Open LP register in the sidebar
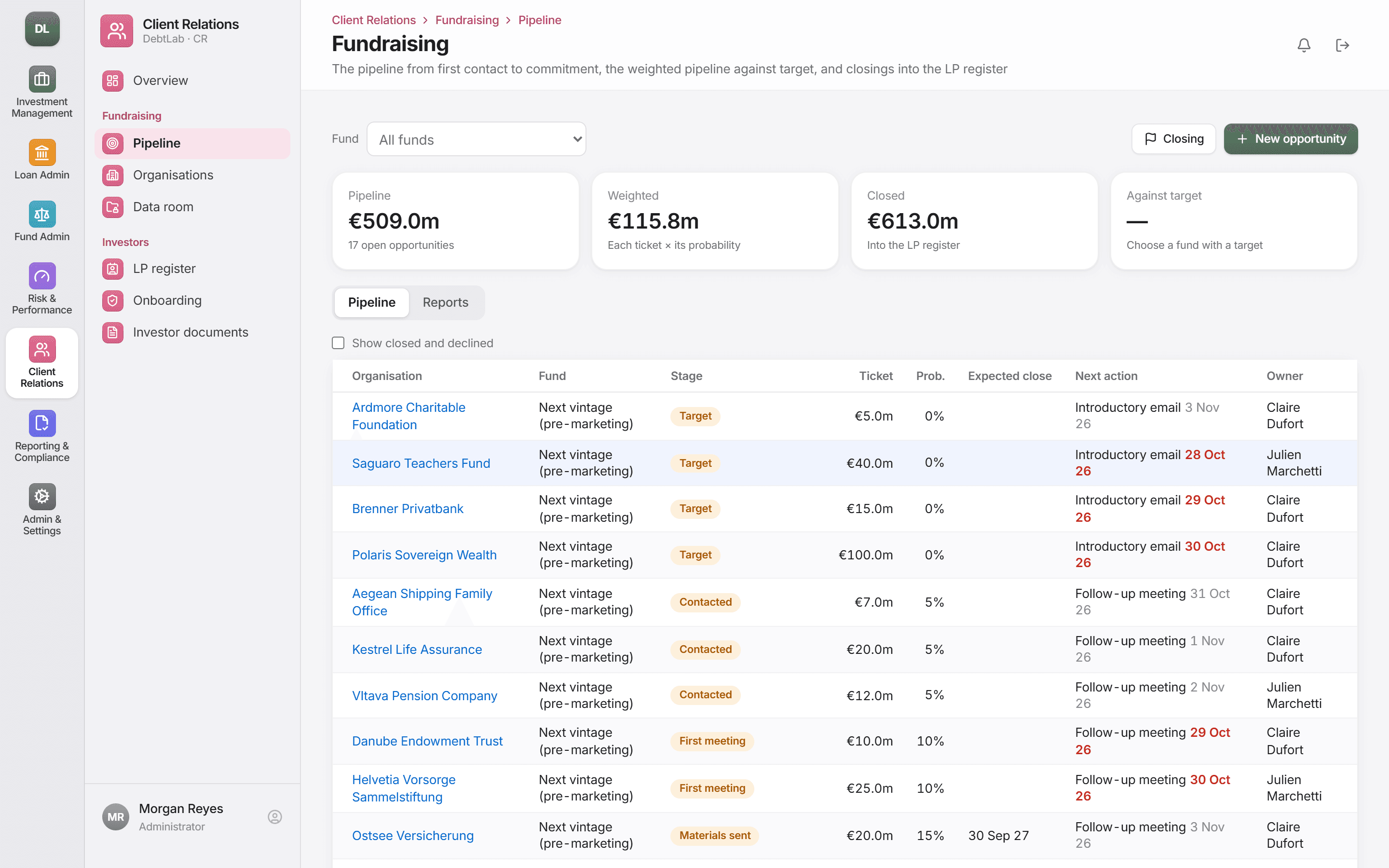 [x=192, y=269]
